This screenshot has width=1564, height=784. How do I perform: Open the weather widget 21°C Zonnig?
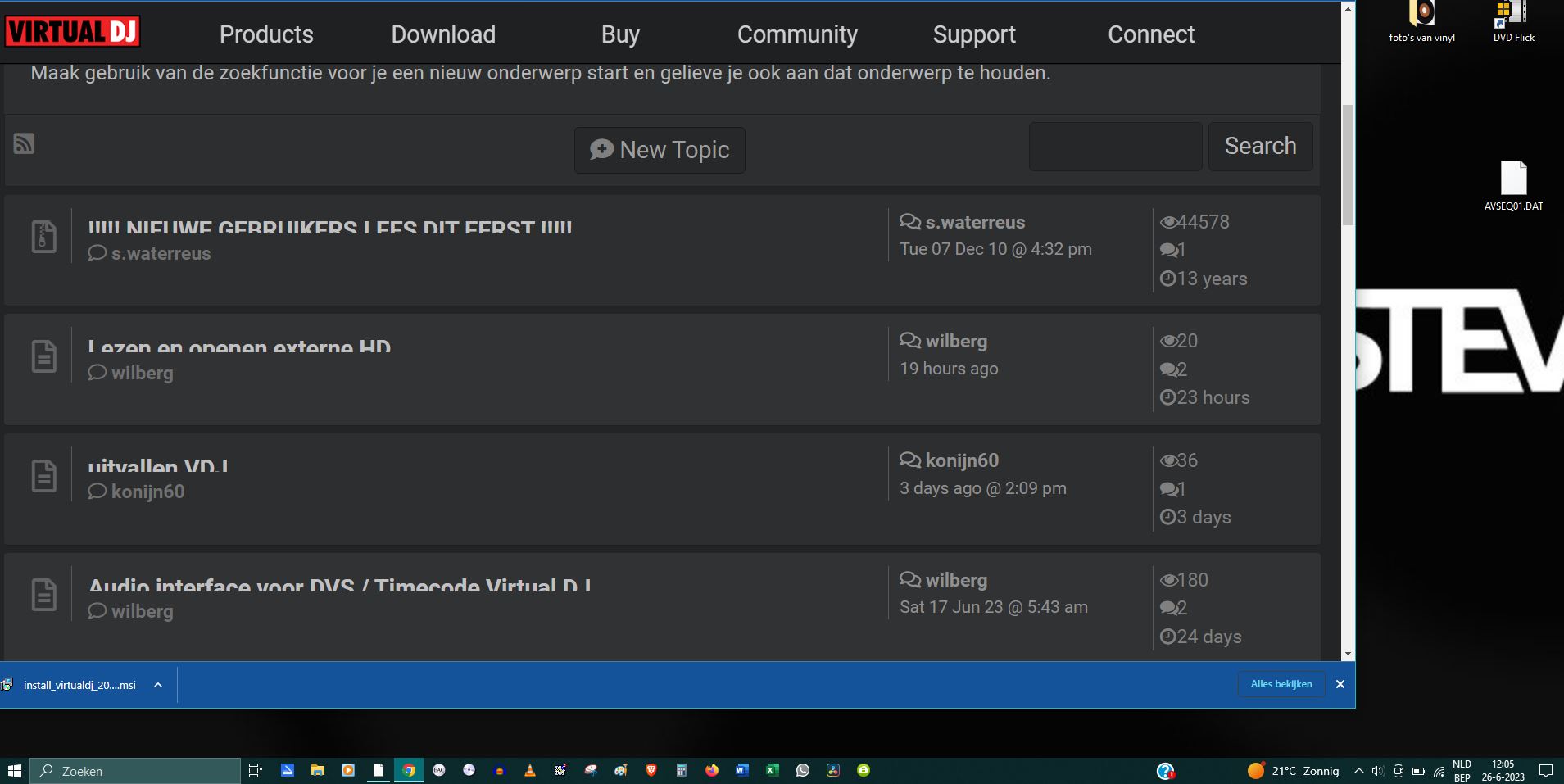click(1294, 771)
